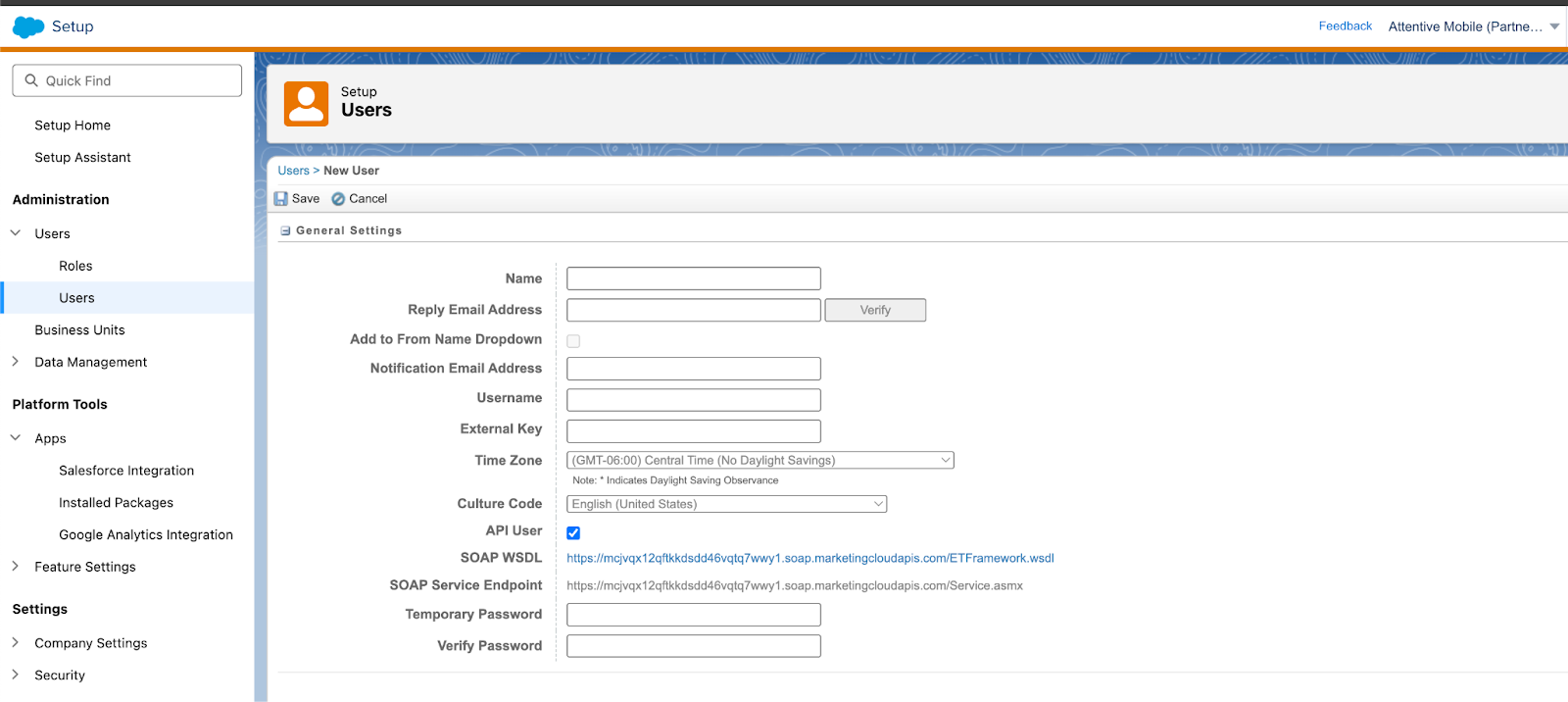This screenshot has width=1568, height=702.
Task: Click the Feedback link
Action: pyautogui.click(x=1345, y=26)
